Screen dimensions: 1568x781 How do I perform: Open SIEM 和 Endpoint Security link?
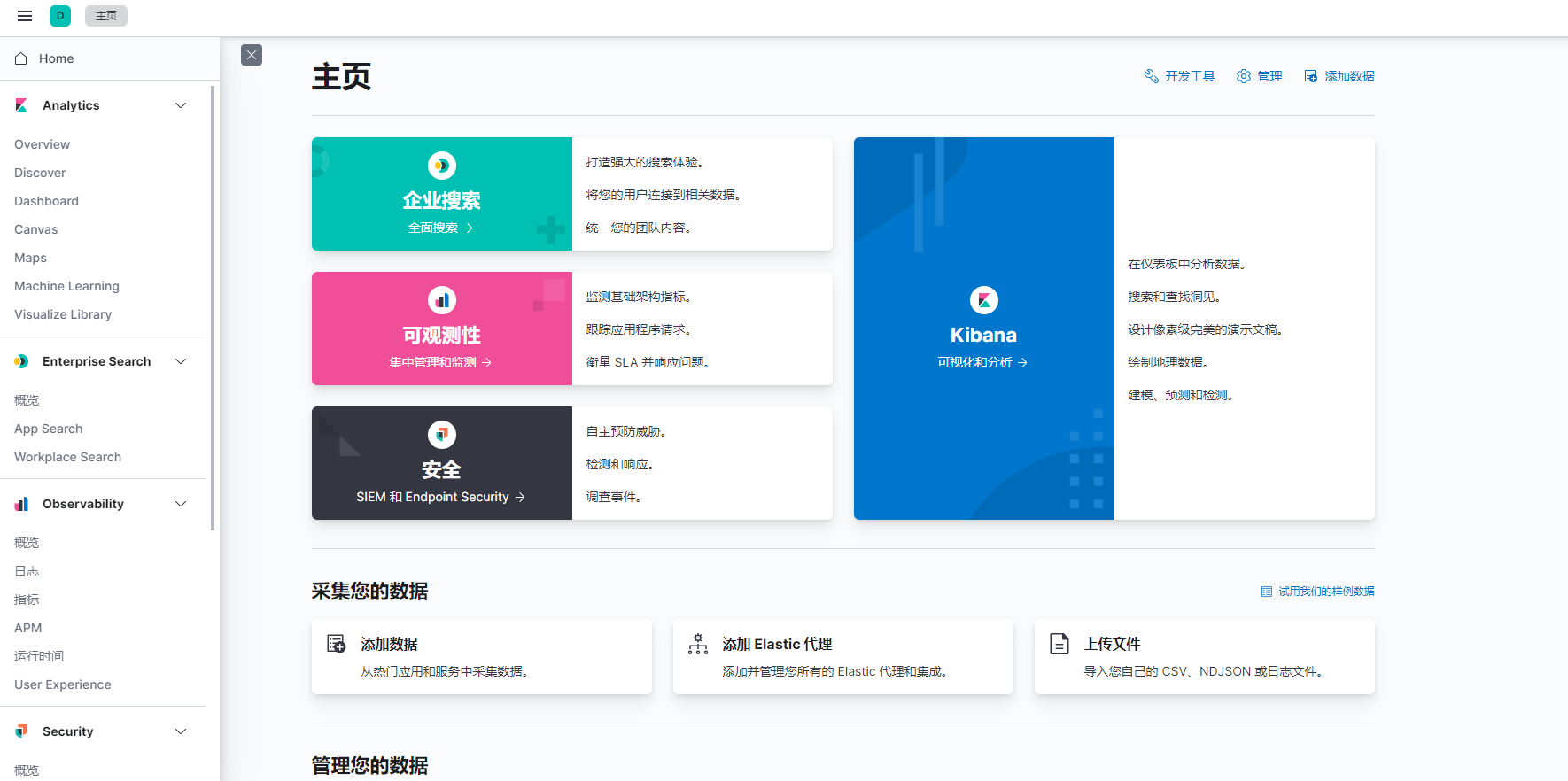(440, 497)
